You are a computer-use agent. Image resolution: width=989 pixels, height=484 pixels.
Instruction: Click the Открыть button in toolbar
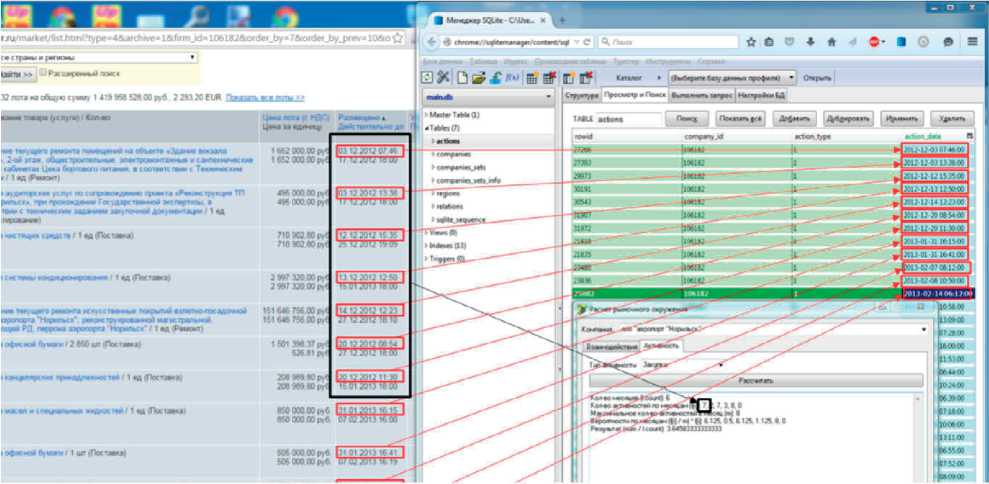tap(817, 78)
